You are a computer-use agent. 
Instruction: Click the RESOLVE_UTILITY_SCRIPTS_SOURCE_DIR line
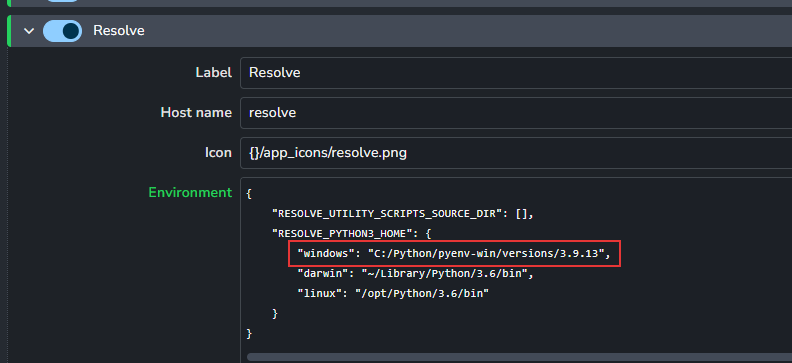click(x=403, y=214)
